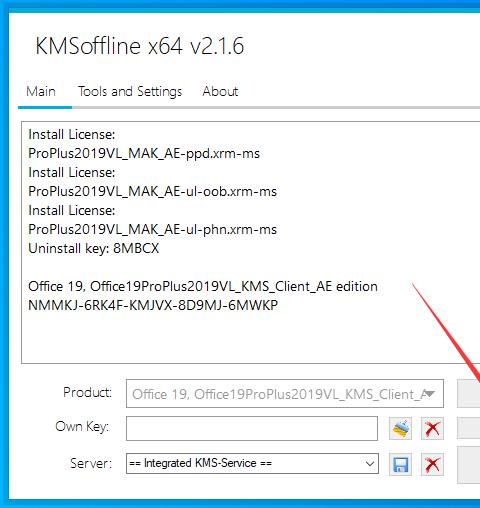
Task: Switch to the Main tab
Action: 41,91
